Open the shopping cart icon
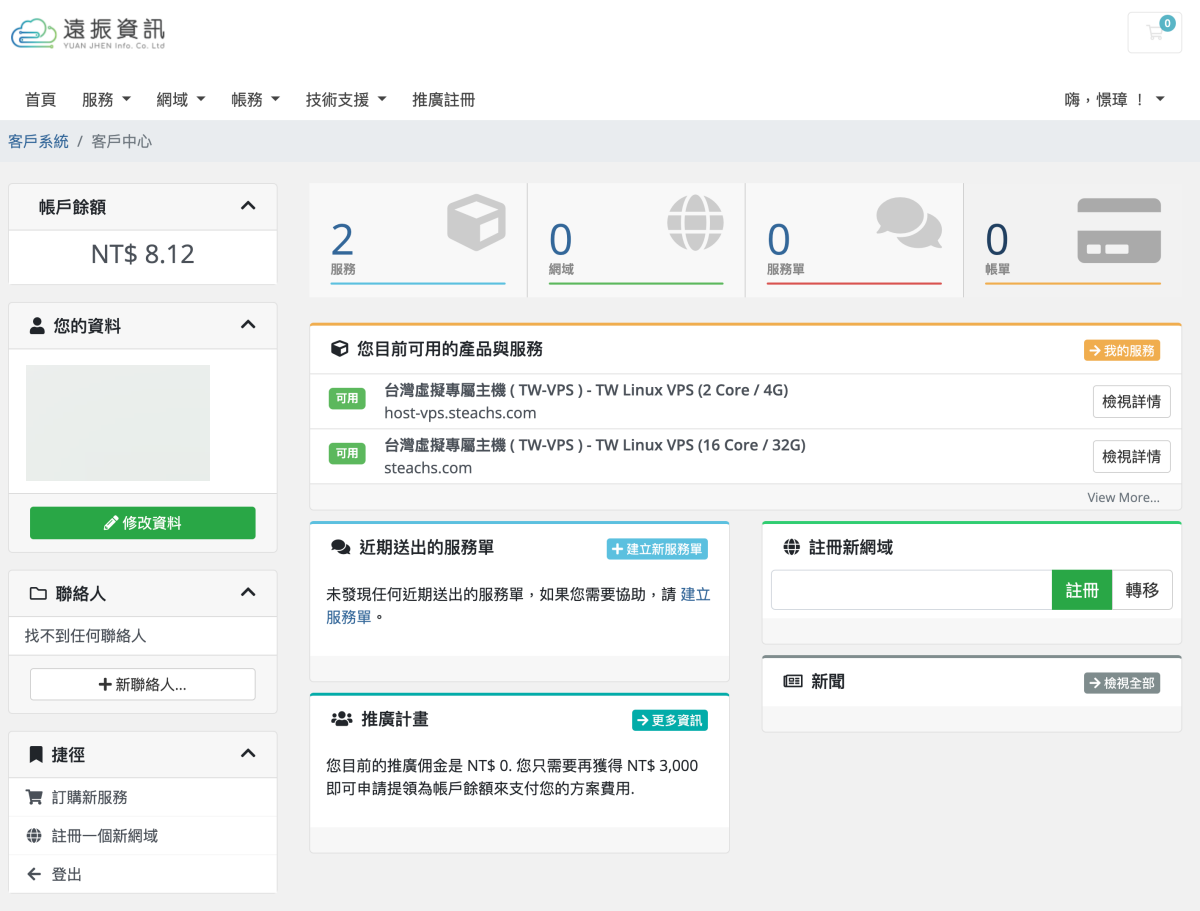This screenshot has height=911, width=1200. (x=1155, y=32)
